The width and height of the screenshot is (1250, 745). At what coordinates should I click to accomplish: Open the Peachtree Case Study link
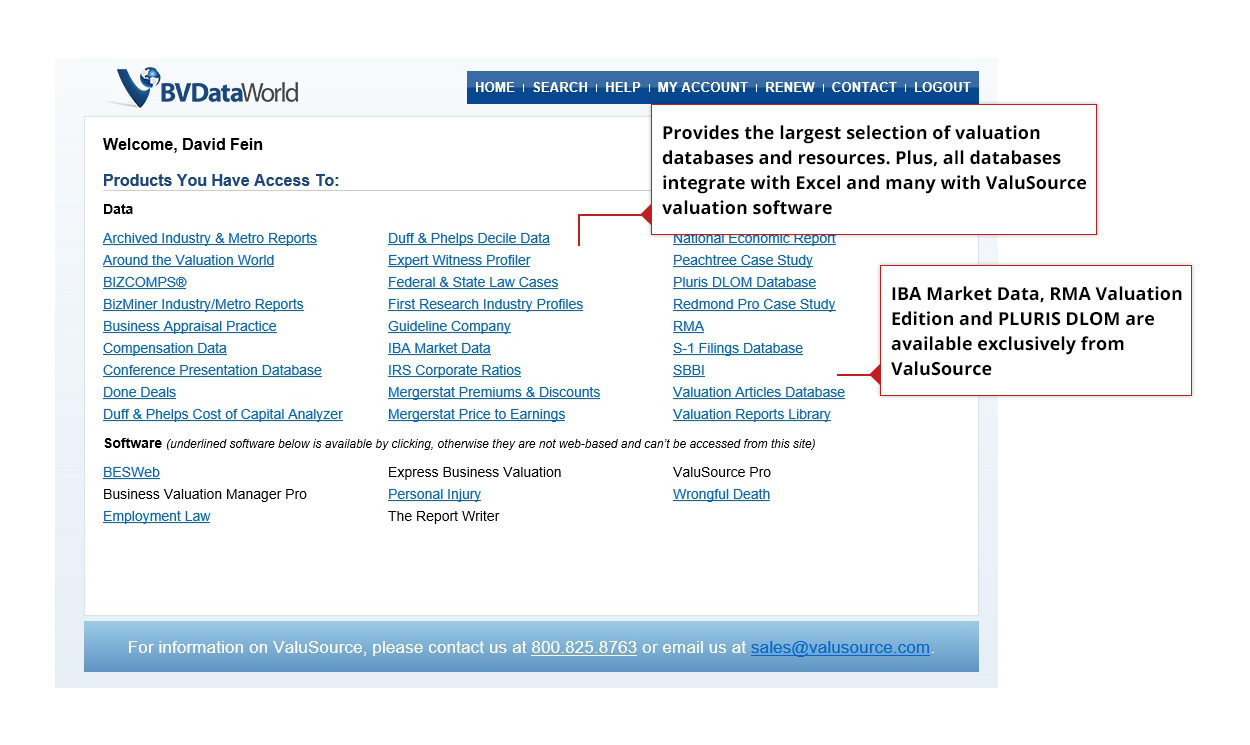(x=743, y=260)
